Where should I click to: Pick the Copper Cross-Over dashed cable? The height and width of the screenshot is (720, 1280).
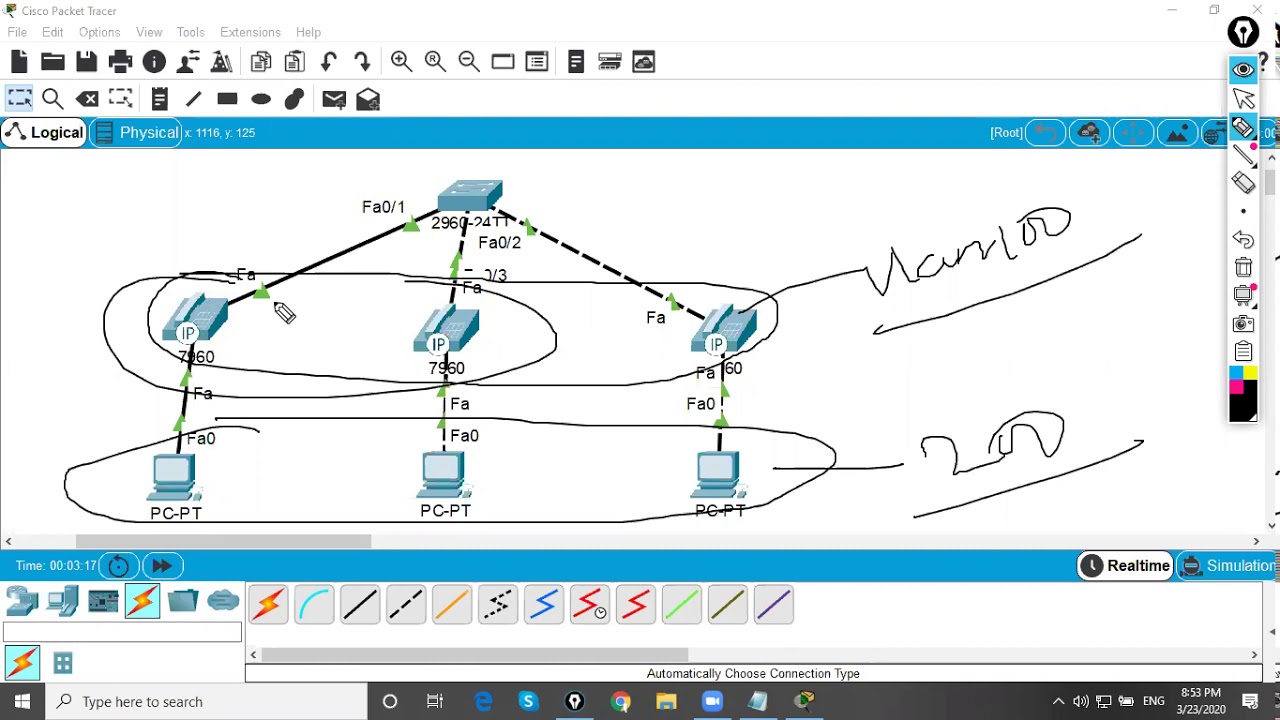(x=406, y=604)
